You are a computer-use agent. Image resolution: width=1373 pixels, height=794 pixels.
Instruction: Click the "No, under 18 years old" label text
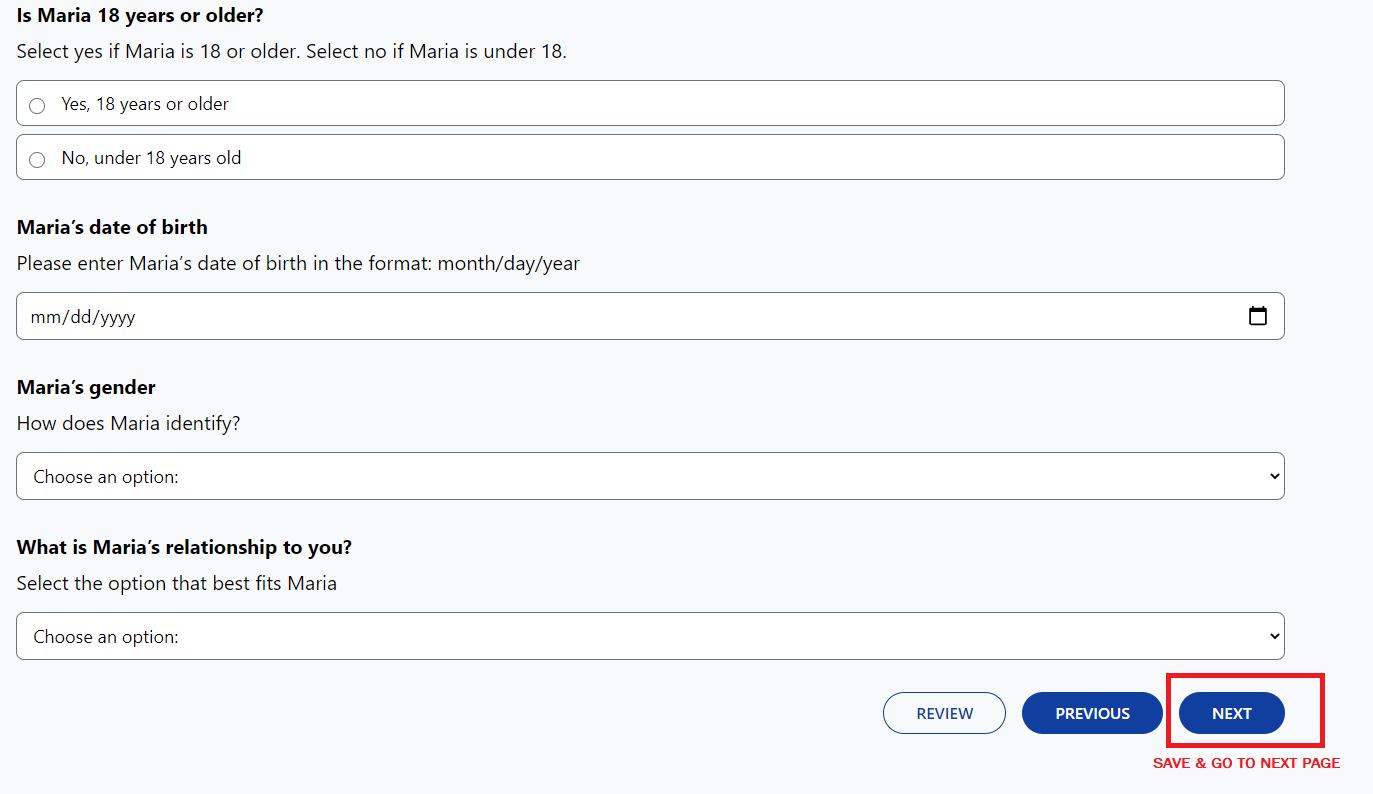151,158
